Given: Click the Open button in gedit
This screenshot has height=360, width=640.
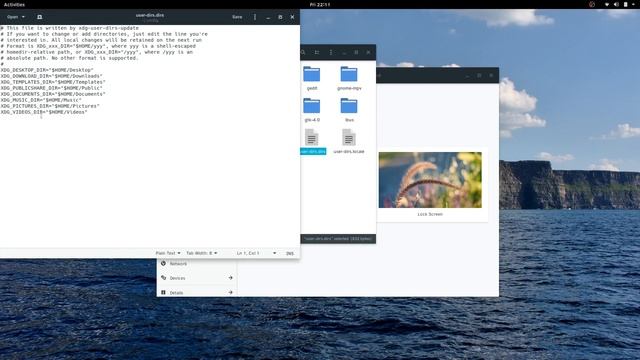Looking at the screenshot, I should coord(13,17).
